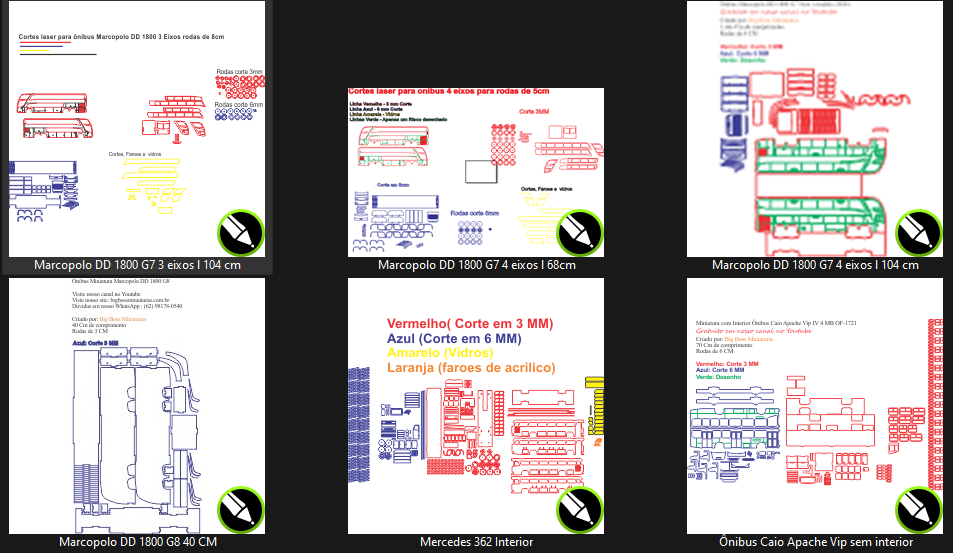This screenshot has height=553, width=953.
Task: Click the 'Marcopolo DD 1800 G7 4 eixos I 68cm' label
Action: (476, 265)
